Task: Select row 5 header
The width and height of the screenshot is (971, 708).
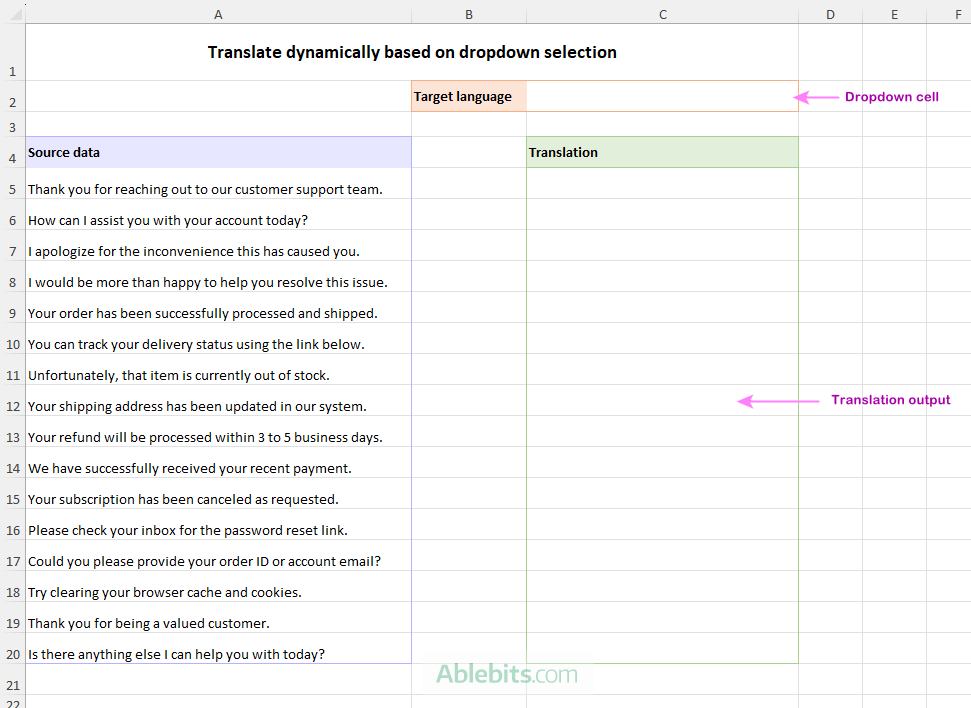Action: point(12,183)
